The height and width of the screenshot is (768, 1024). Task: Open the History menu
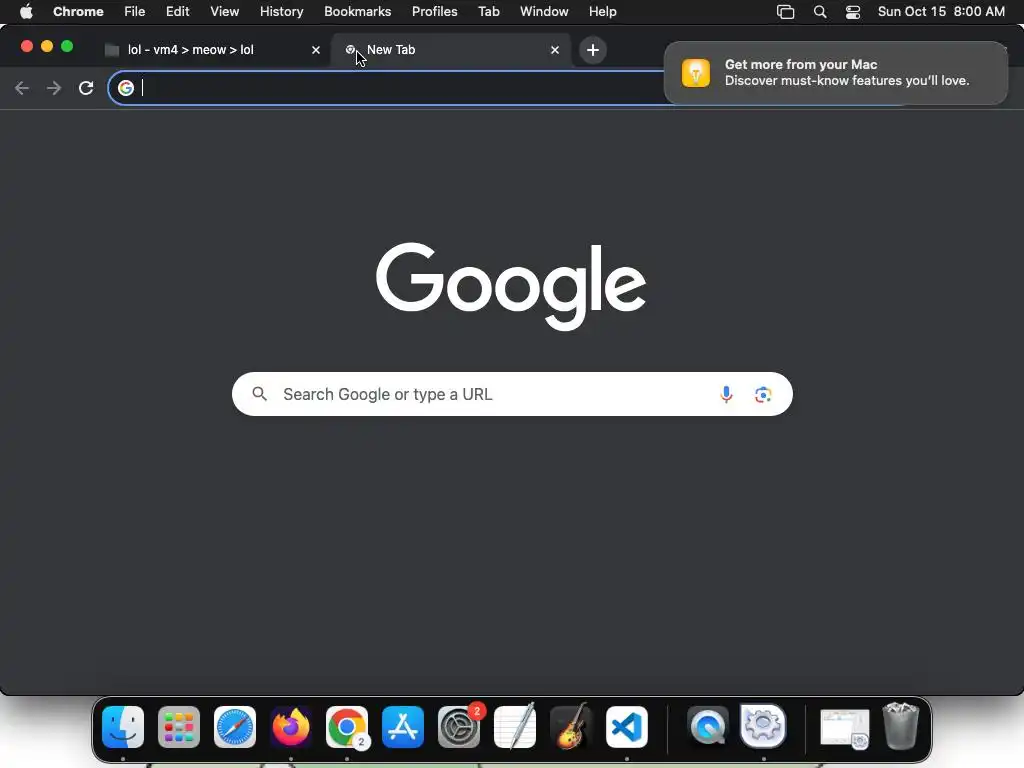pyautogui.click(x=281, y=12)
